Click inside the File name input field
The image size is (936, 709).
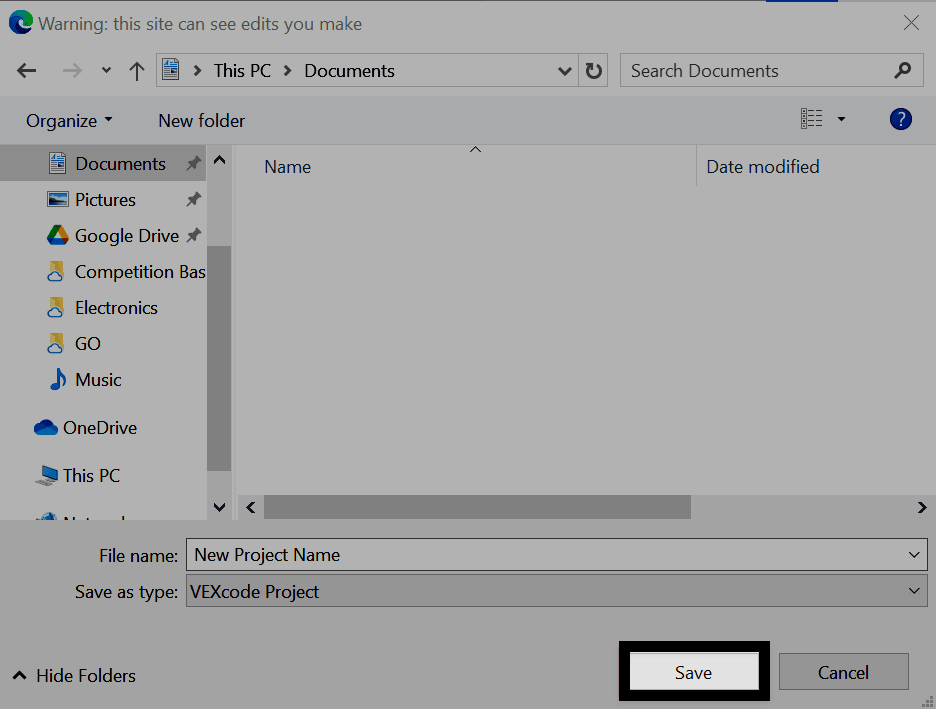coord(450,554)
